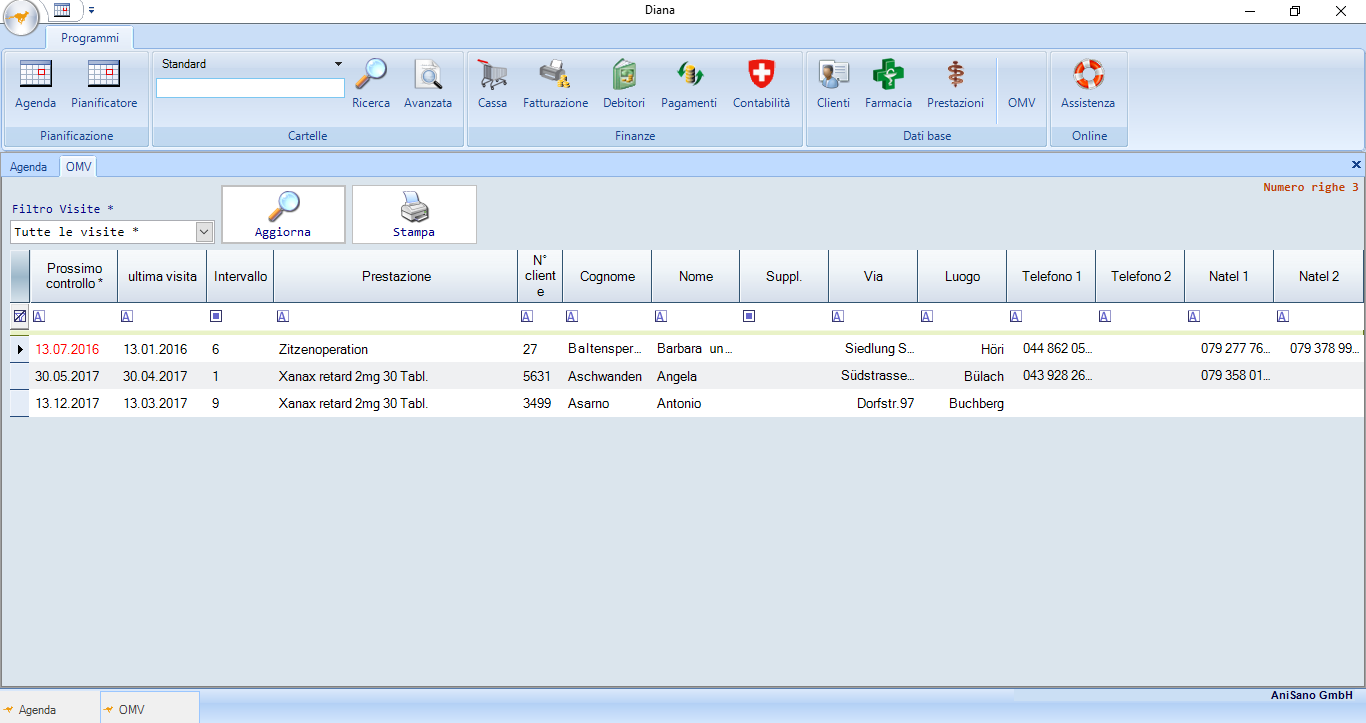1366x723 pixels.
Task: Click the Cartelle search input field
Action: (x=250, y=88)
